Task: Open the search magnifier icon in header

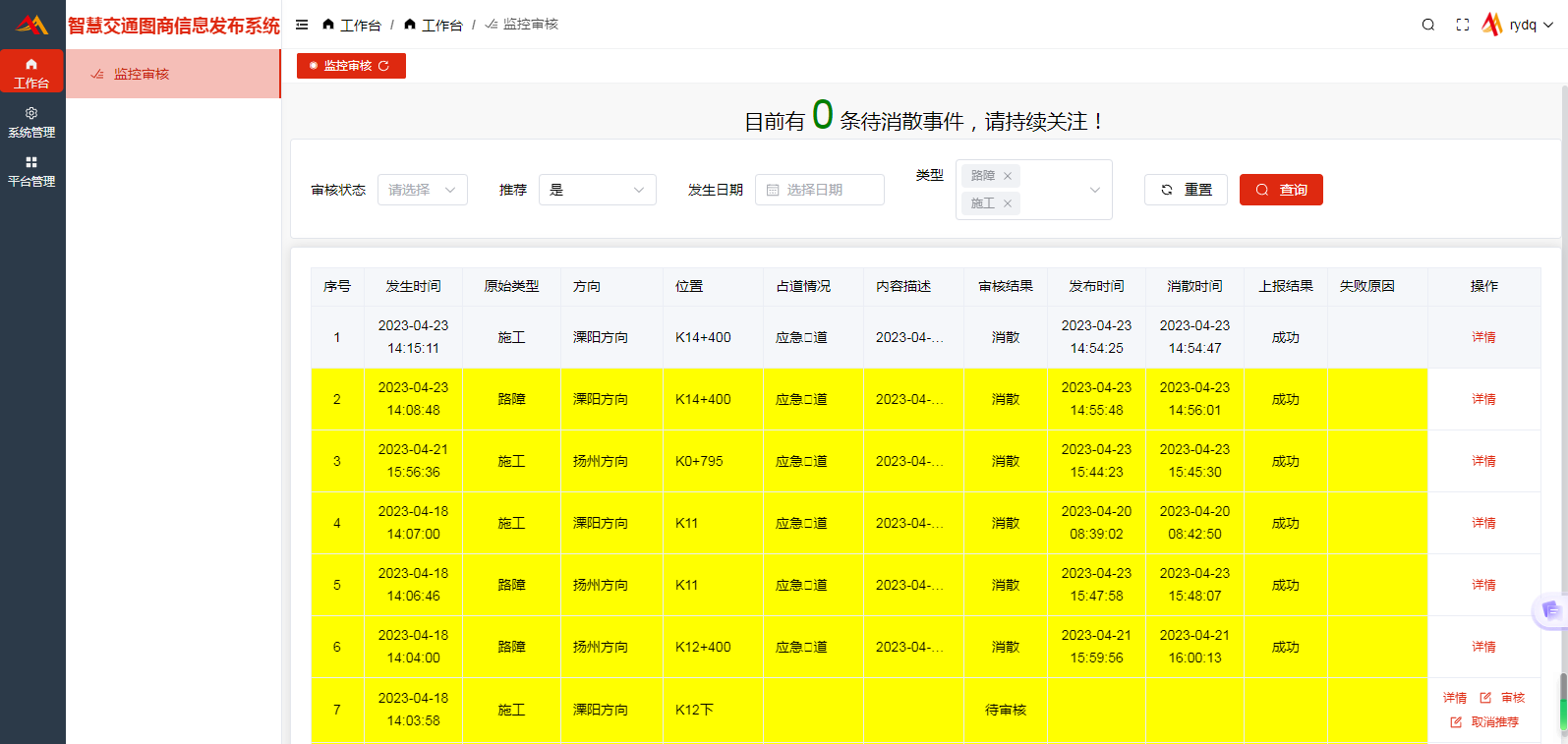Action: point(1427,25)
